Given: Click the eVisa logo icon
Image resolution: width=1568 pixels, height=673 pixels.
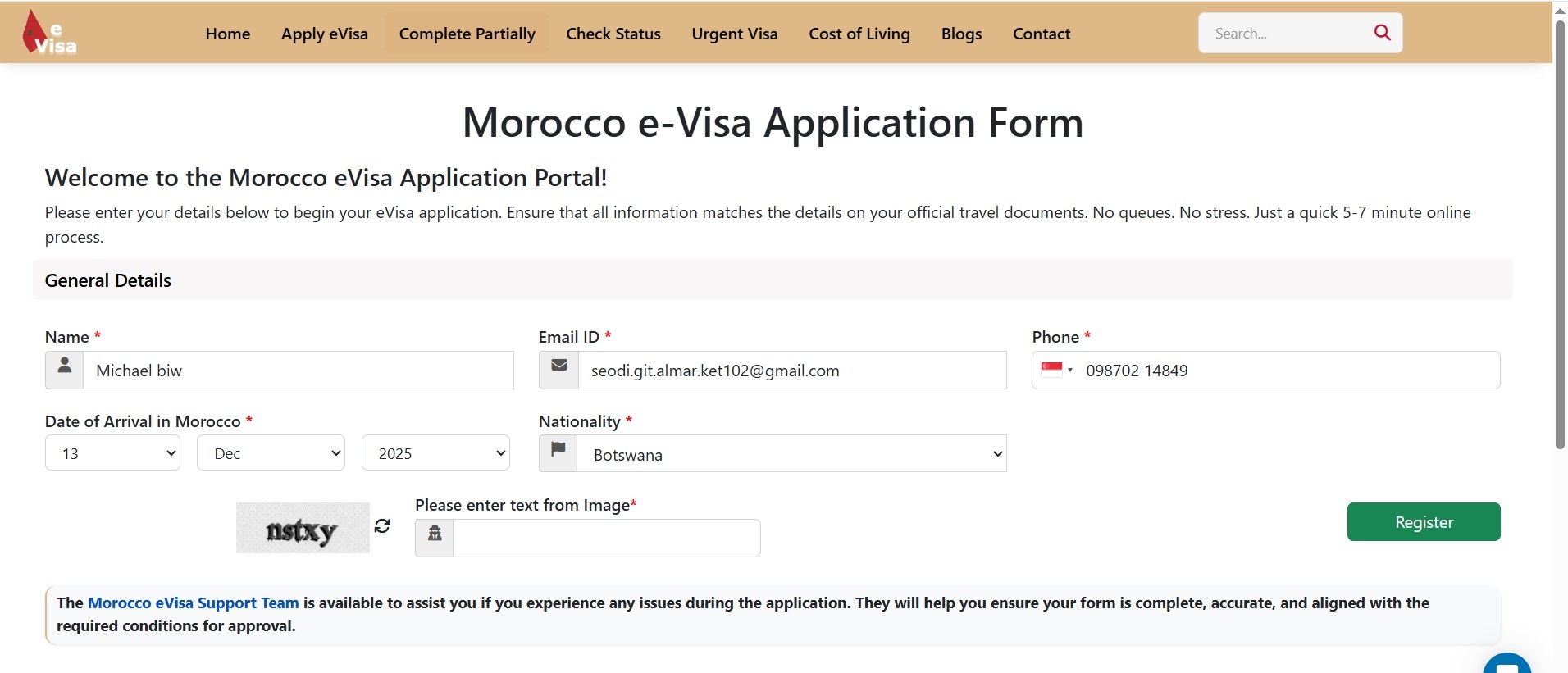Looking at the screenshot, I should 48,34.
